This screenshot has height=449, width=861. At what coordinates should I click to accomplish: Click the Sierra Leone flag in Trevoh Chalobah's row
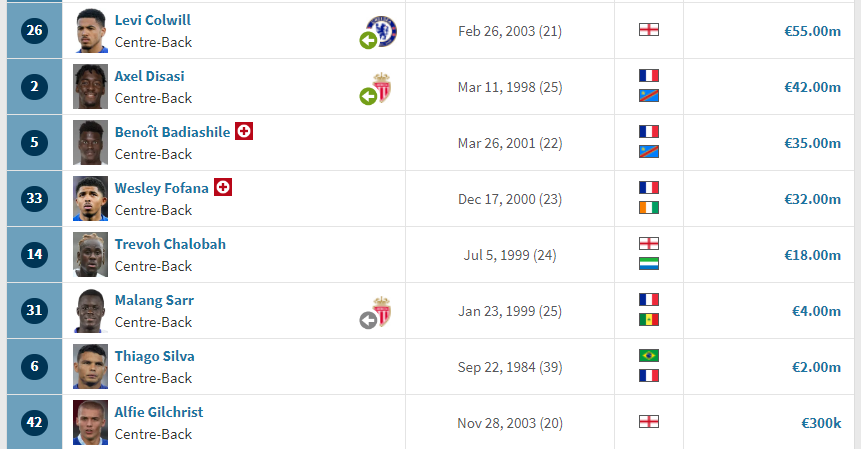(x=648, y=263)
